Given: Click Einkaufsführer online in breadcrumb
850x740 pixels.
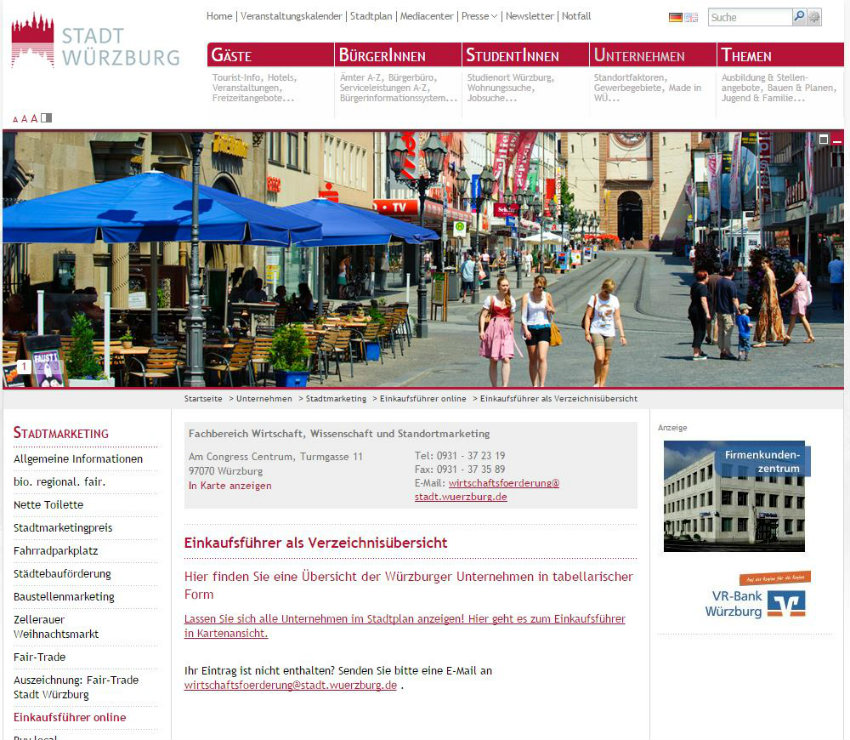Looking at the screenshot, I should (423, 398).
